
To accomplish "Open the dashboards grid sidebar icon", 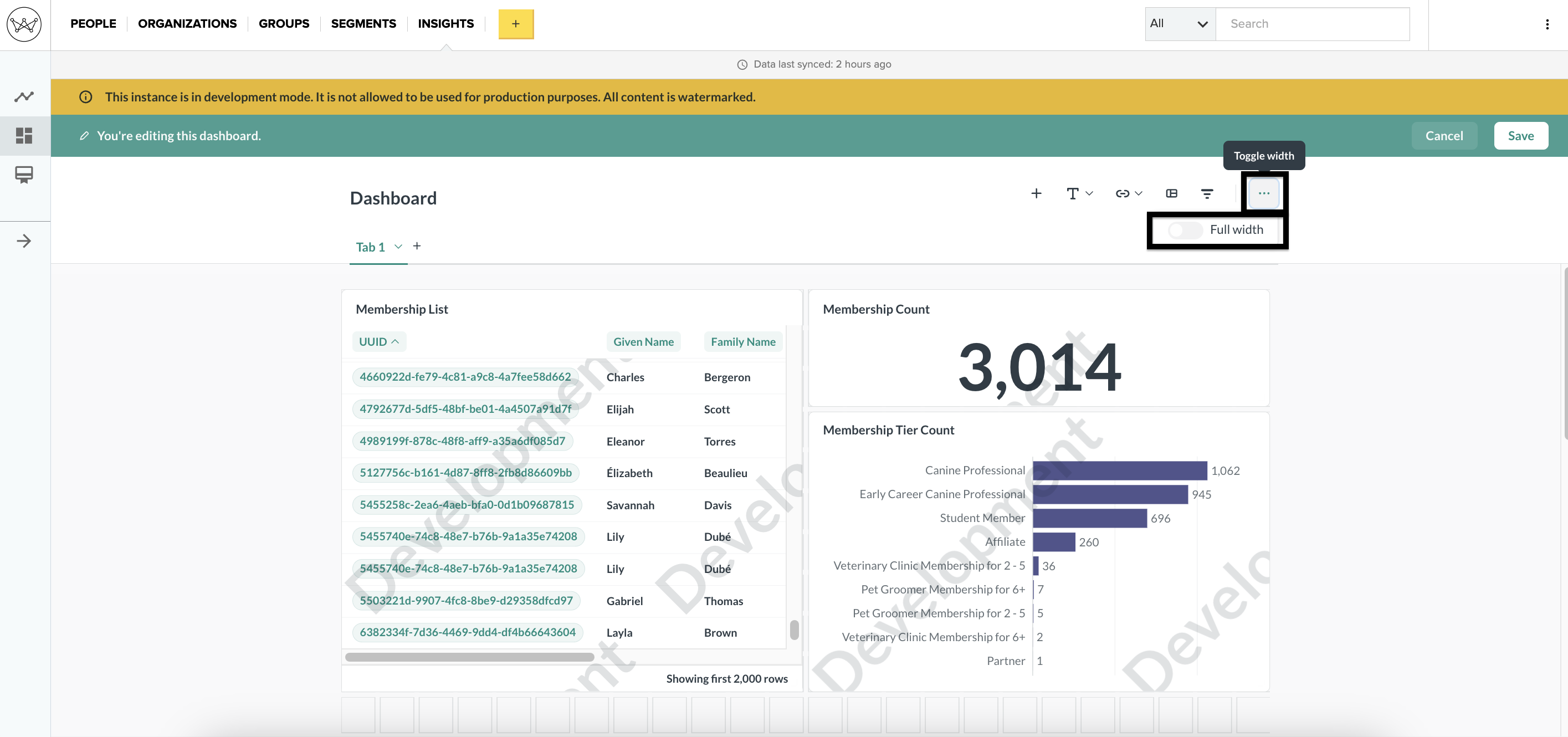I will [x=24, y=135].
